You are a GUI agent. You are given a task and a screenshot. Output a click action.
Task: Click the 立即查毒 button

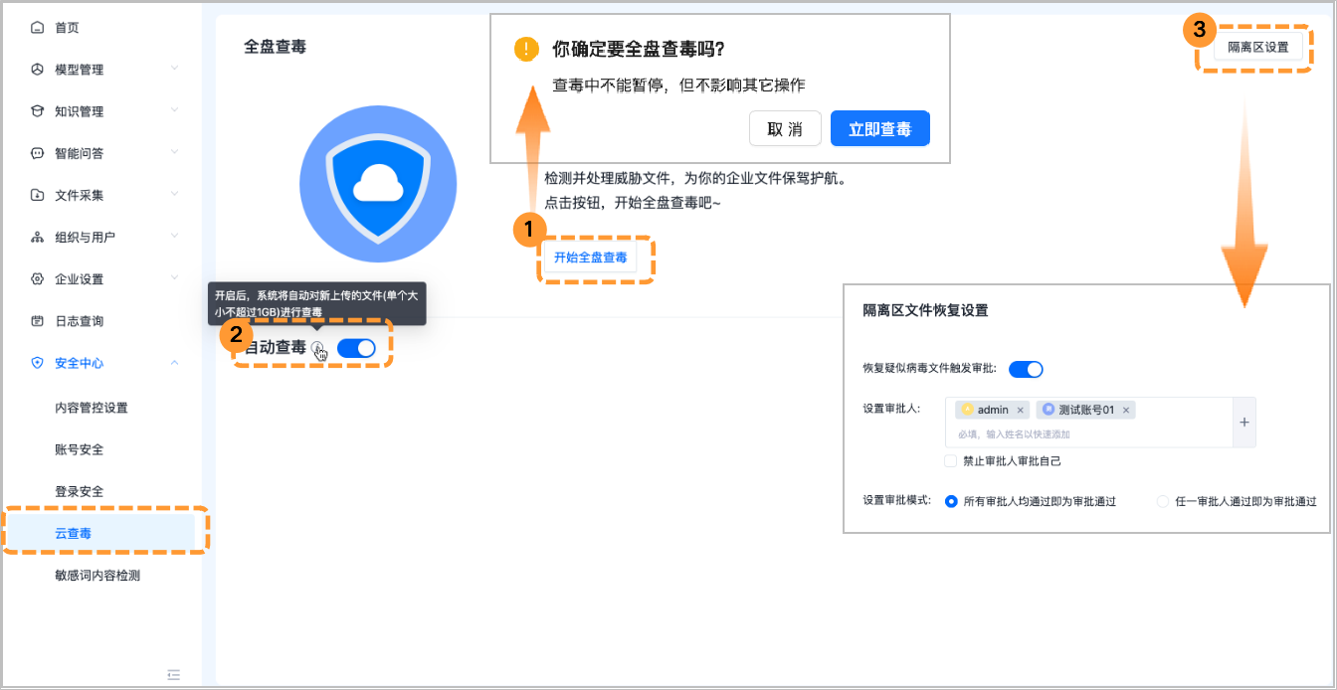point(879,128)
